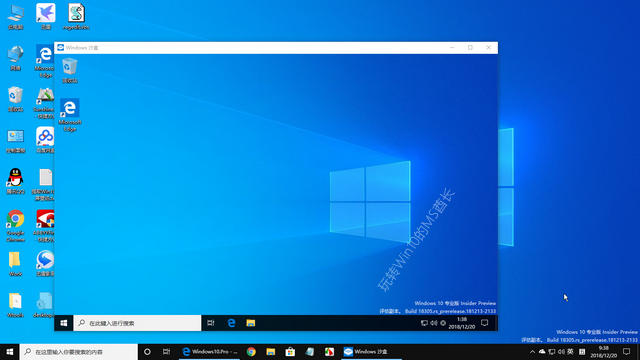Maximize the Windows Sandbox window
640x360 pixels.
(x=470, y=48)
